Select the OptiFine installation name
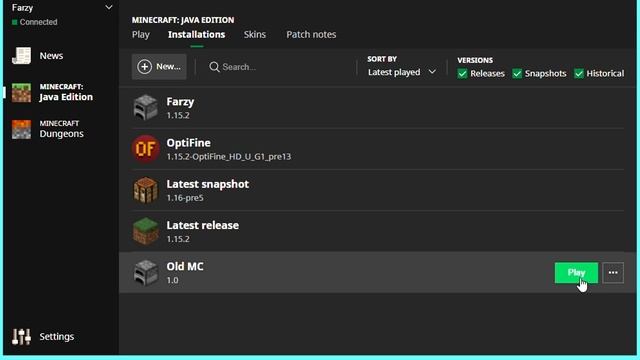The width and height of the screenshot is (640, 360). click(189, 143)
